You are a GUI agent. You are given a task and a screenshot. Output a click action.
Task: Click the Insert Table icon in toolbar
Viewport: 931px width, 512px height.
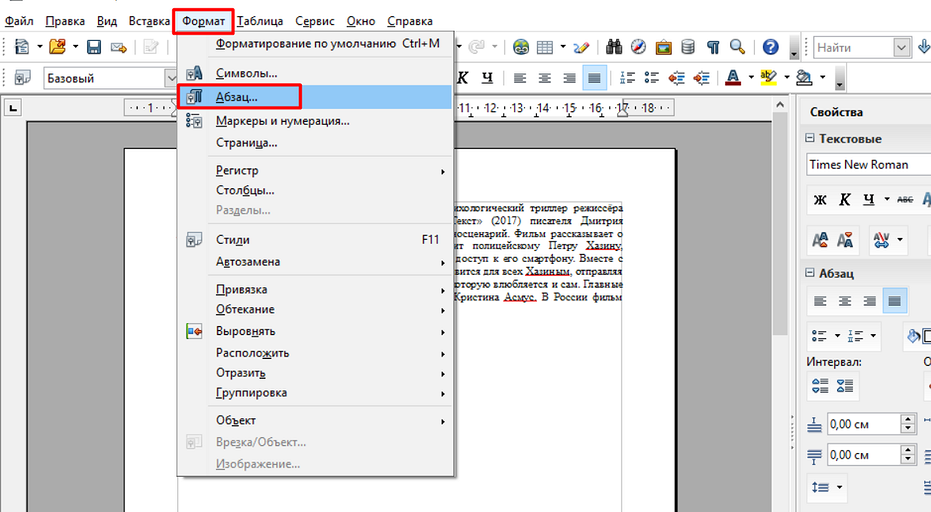pos(546,47)
